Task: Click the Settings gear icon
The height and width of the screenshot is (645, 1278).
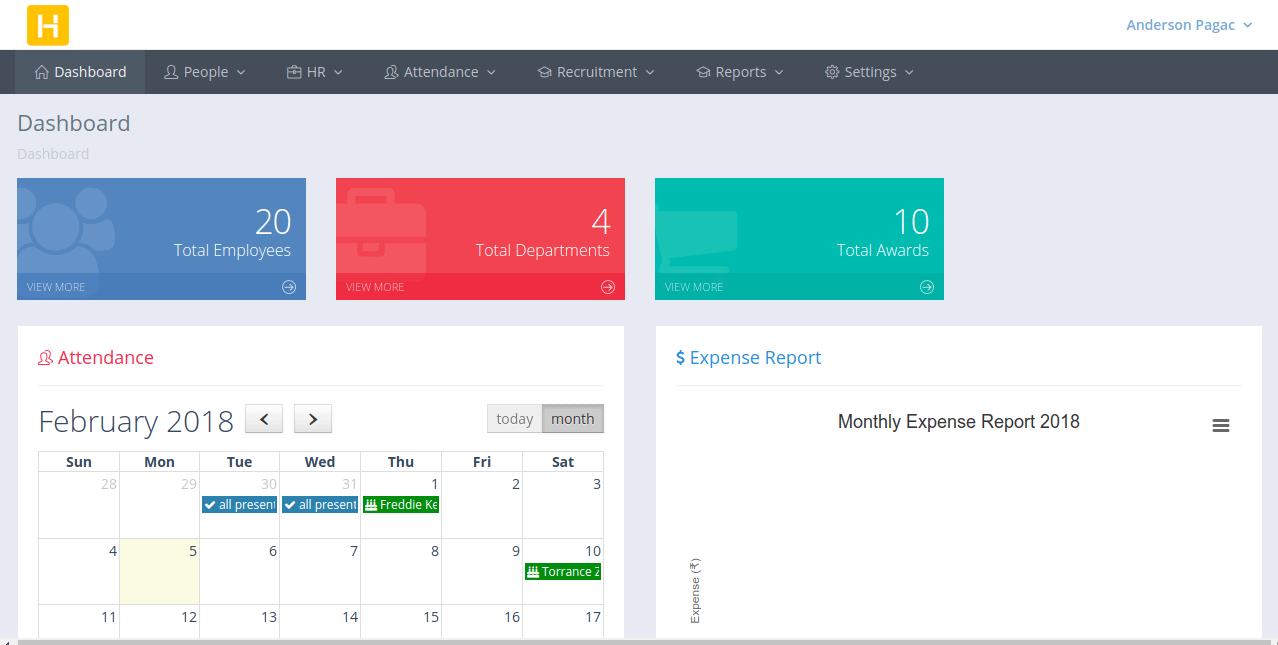Action: pyautogui.click(x=831, y=71)
